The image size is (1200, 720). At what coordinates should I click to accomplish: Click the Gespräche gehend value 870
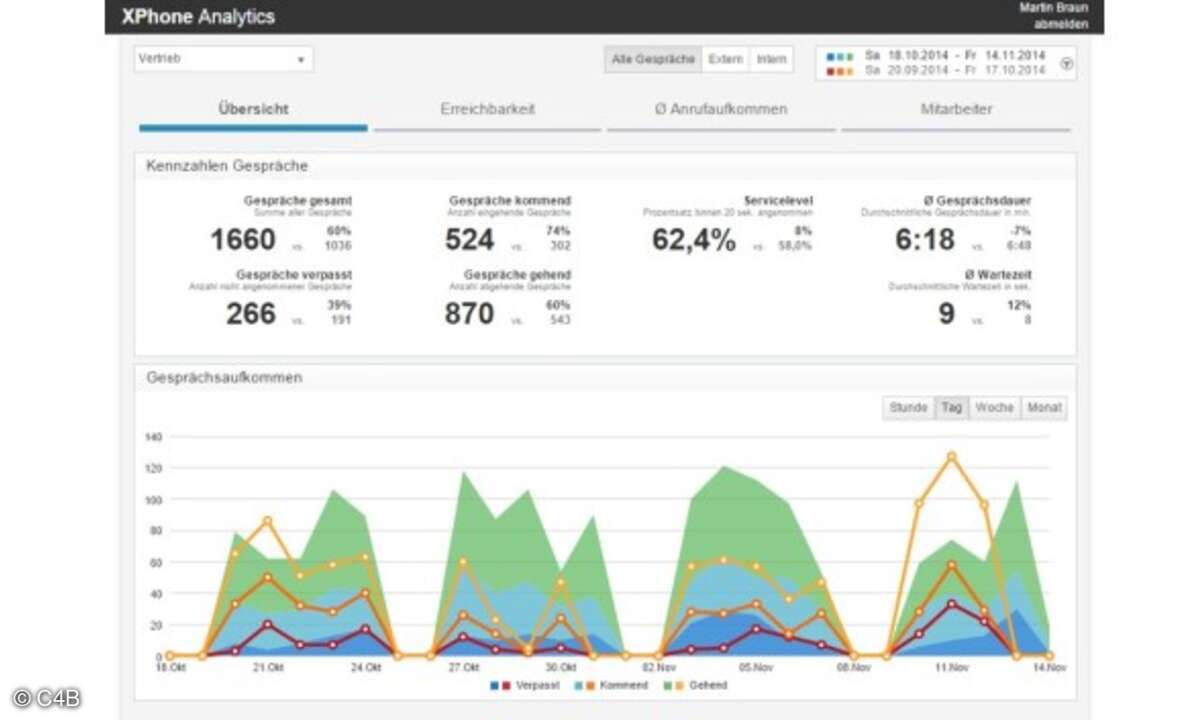pyautogui.click(x=470, y=314)
